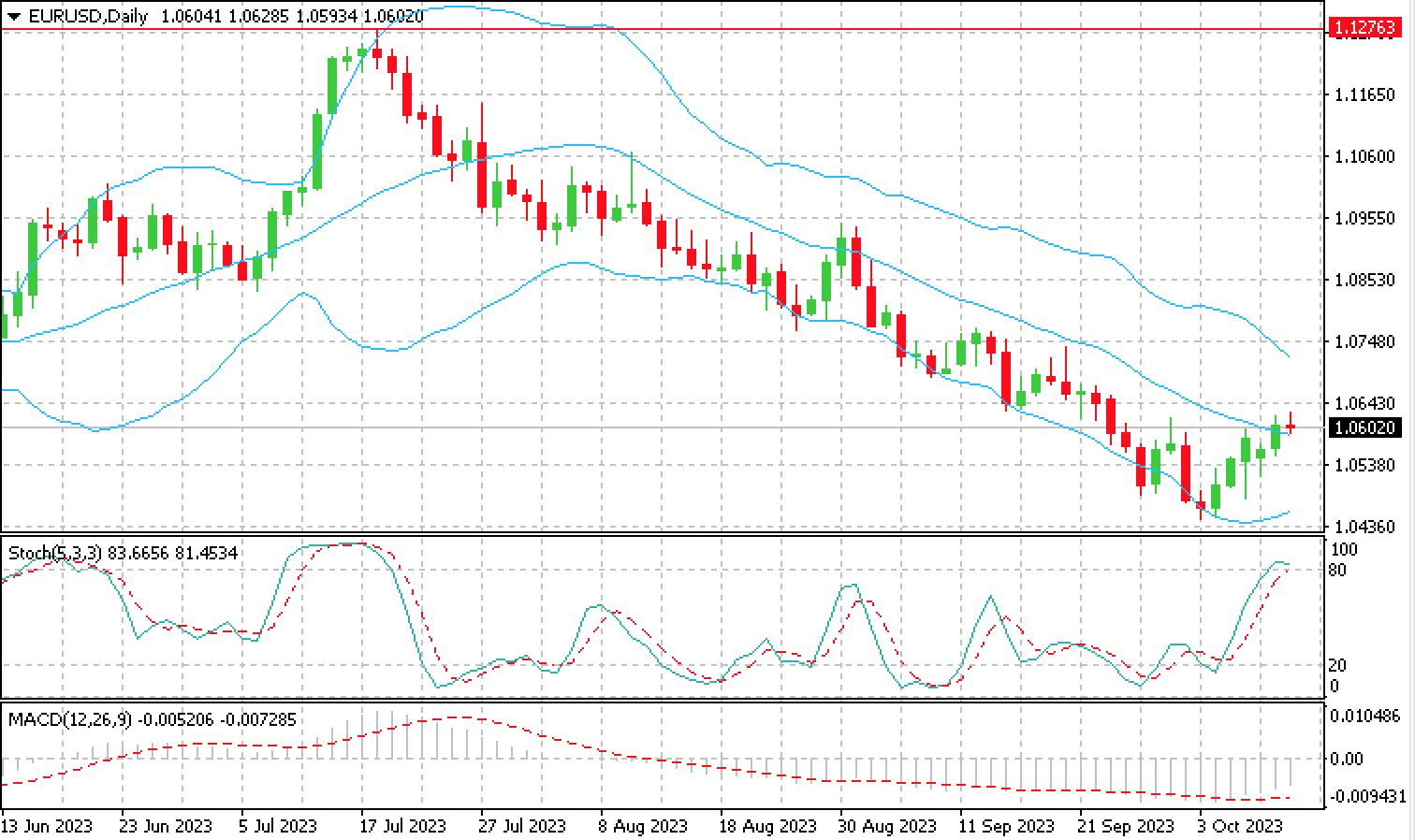The width and height of the screenshot is (1415, 840).
Task: Click the 80 level on Stochastic scale
Action: click(x=1339, y=570)
